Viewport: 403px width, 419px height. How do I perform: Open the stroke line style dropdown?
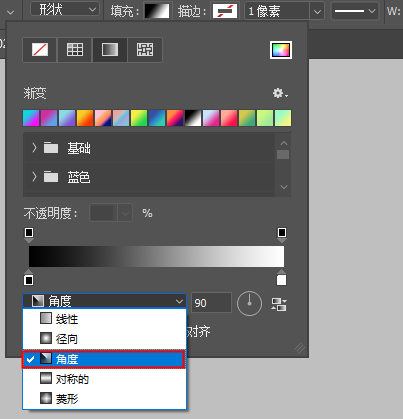pos(355,11)
